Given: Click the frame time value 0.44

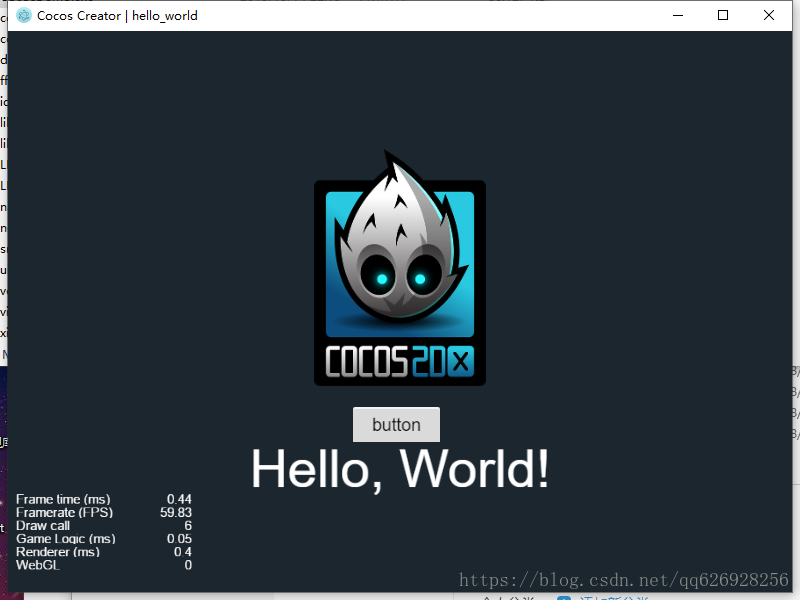Looking at the screenshot, I should pyautogui.click(x=179, y=499).
